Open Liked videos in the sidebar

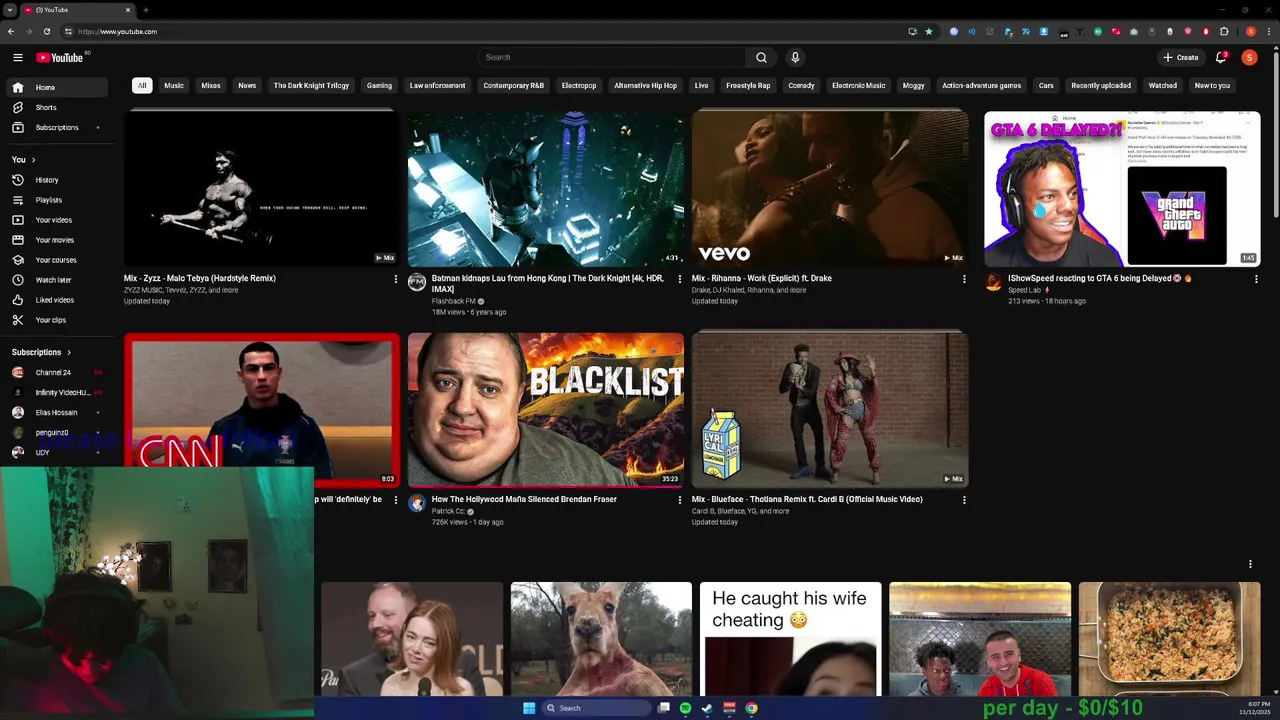click(x=56, y=300)
